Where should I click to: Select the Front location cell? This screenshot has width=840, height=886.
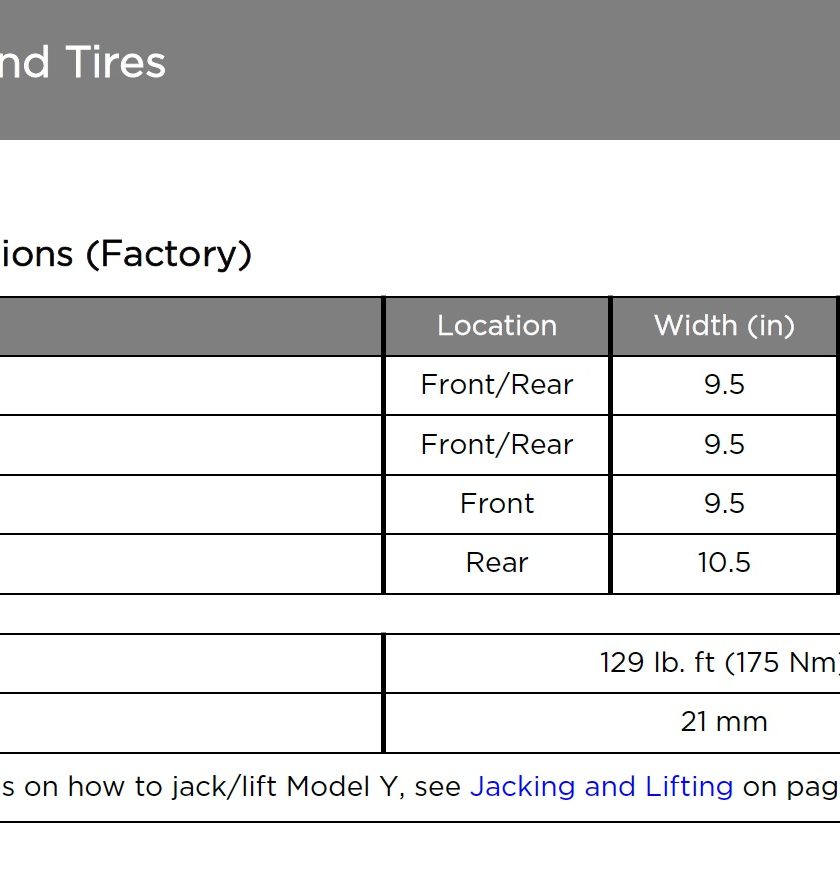tap(497, 504)
